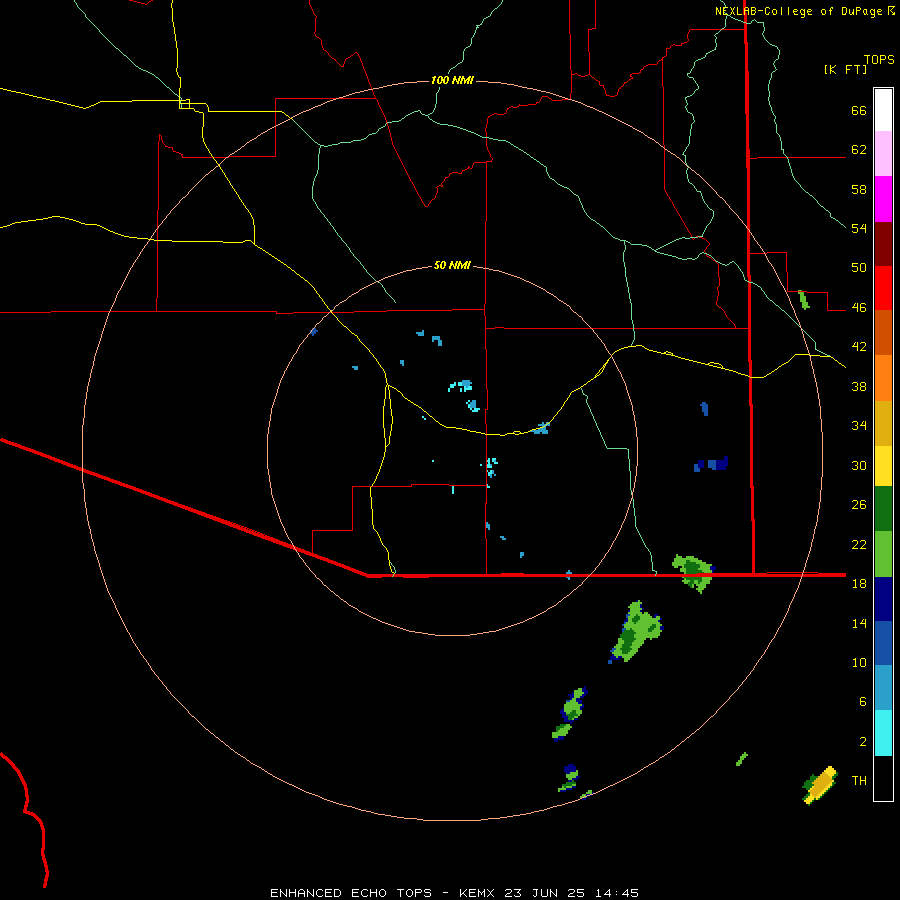
Task: Click the medium blue legend swatch
Action: 883,643
